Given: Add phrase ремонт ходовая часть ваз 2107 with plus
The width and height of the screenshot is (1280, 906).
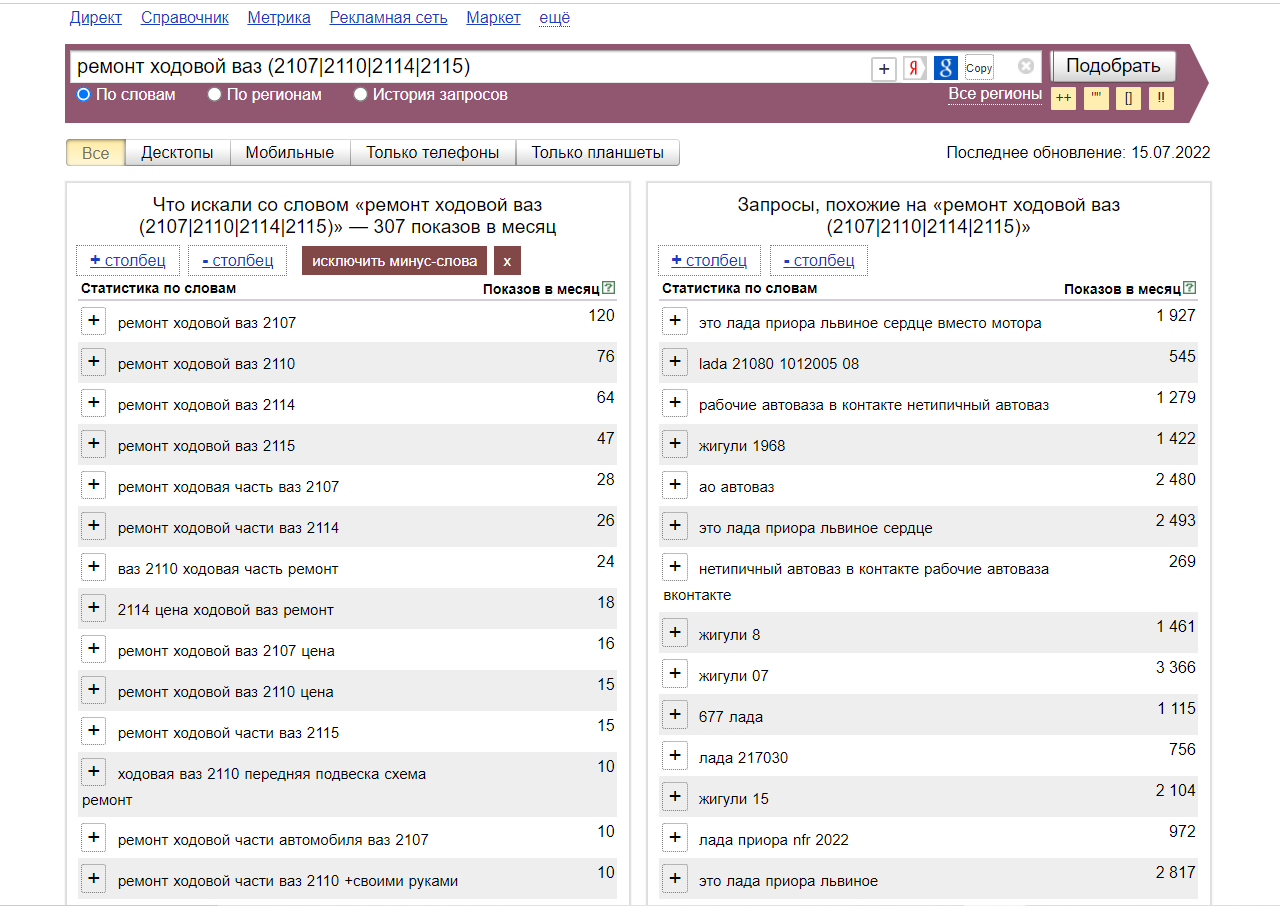Looking at the screenshot, I should tap(94, 484).
